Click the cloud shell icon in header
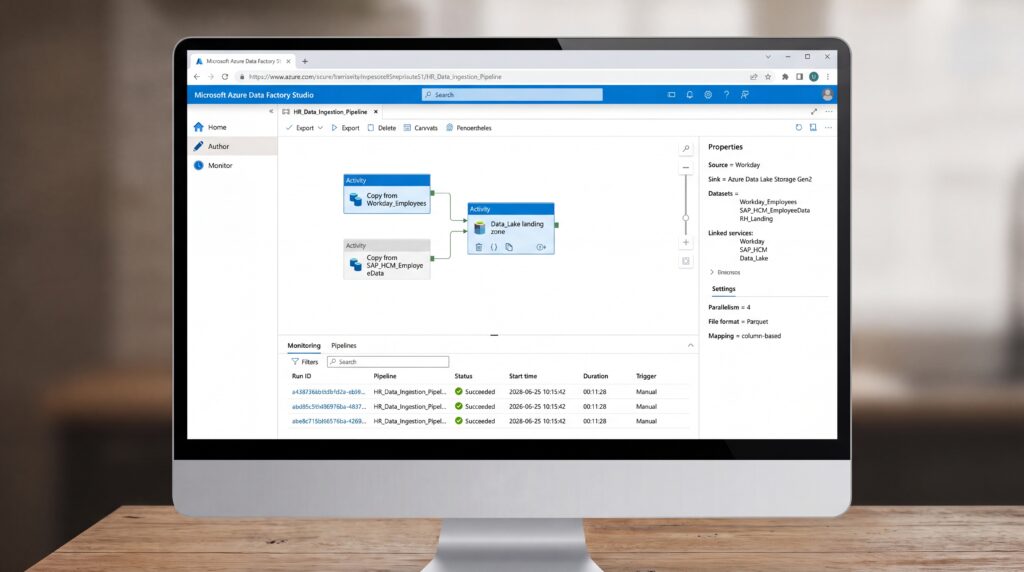This screenshot has height=572, width=1024. click(x=671, y=95)
